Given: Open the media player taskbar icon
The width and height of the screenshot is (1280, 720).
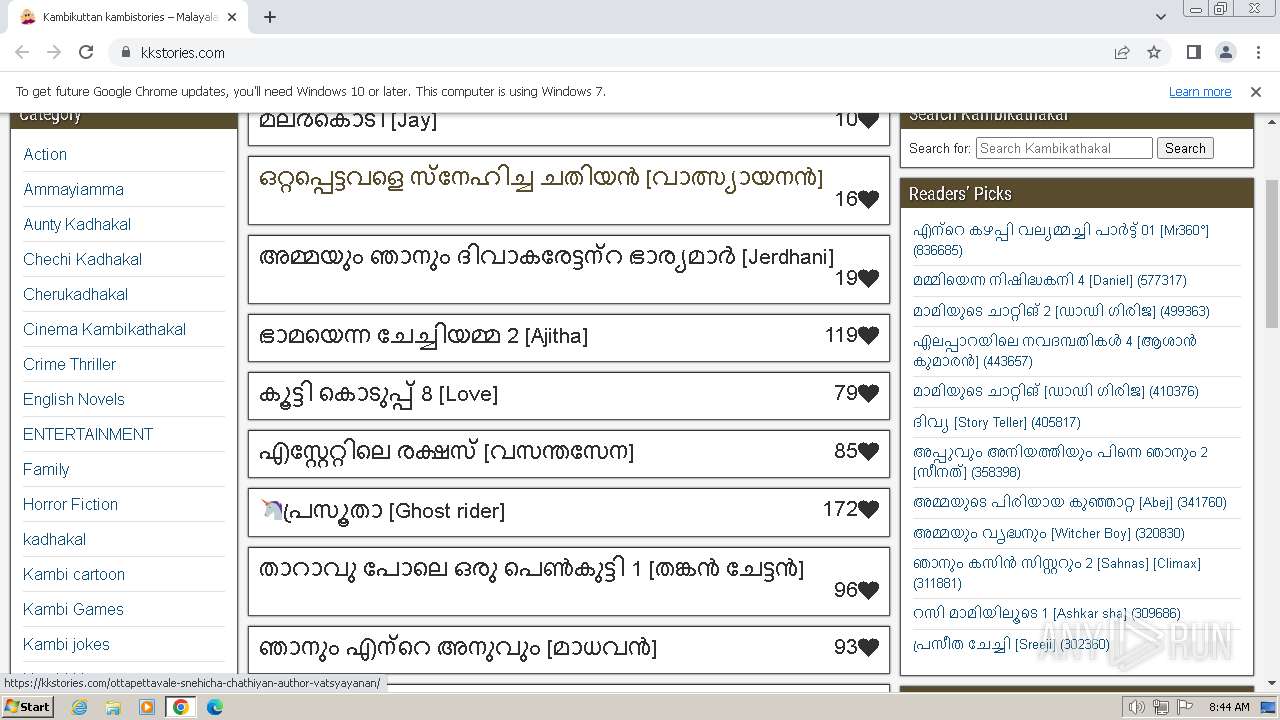Looking at the screenshot, I should [147, 707].
